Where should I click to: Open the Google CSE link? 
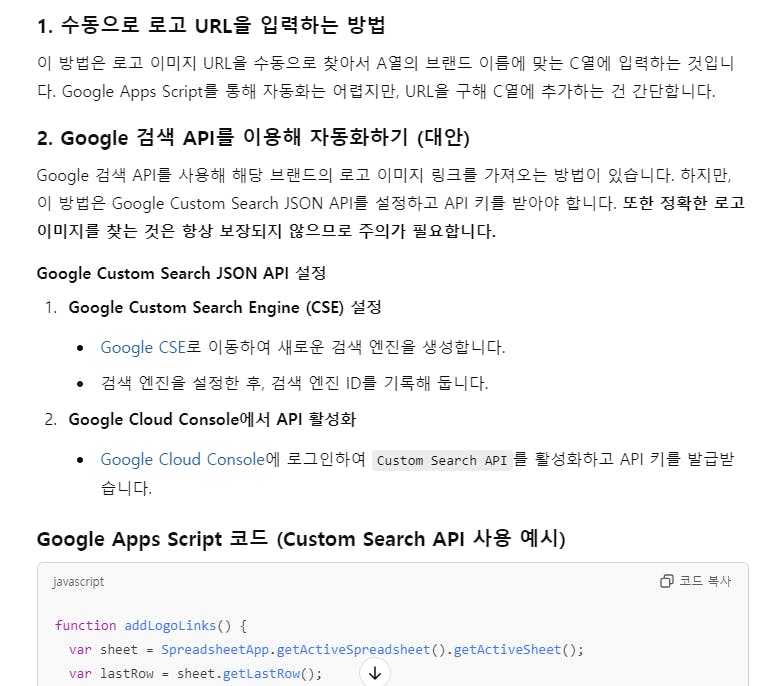pyautogui.click(x=143, y=347)
